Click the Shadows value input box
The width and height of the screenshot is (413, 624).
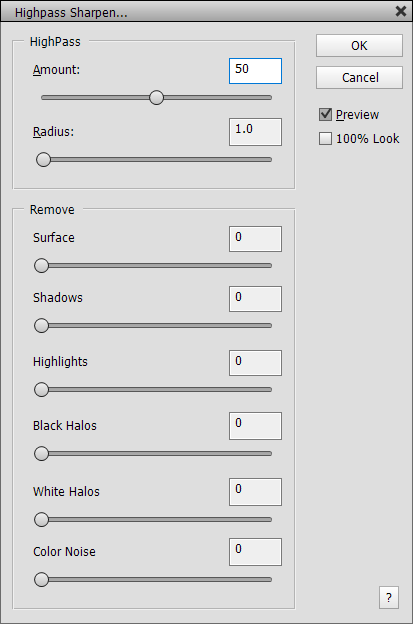pos(255,299)
